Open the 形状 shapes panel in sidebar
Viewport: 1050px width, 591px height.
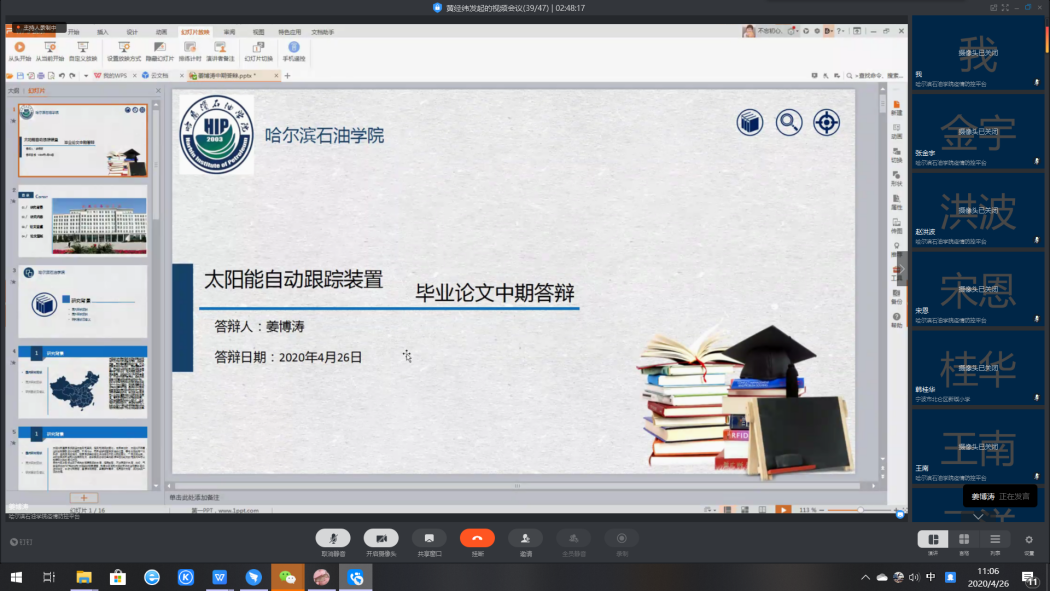pos(896,178)
